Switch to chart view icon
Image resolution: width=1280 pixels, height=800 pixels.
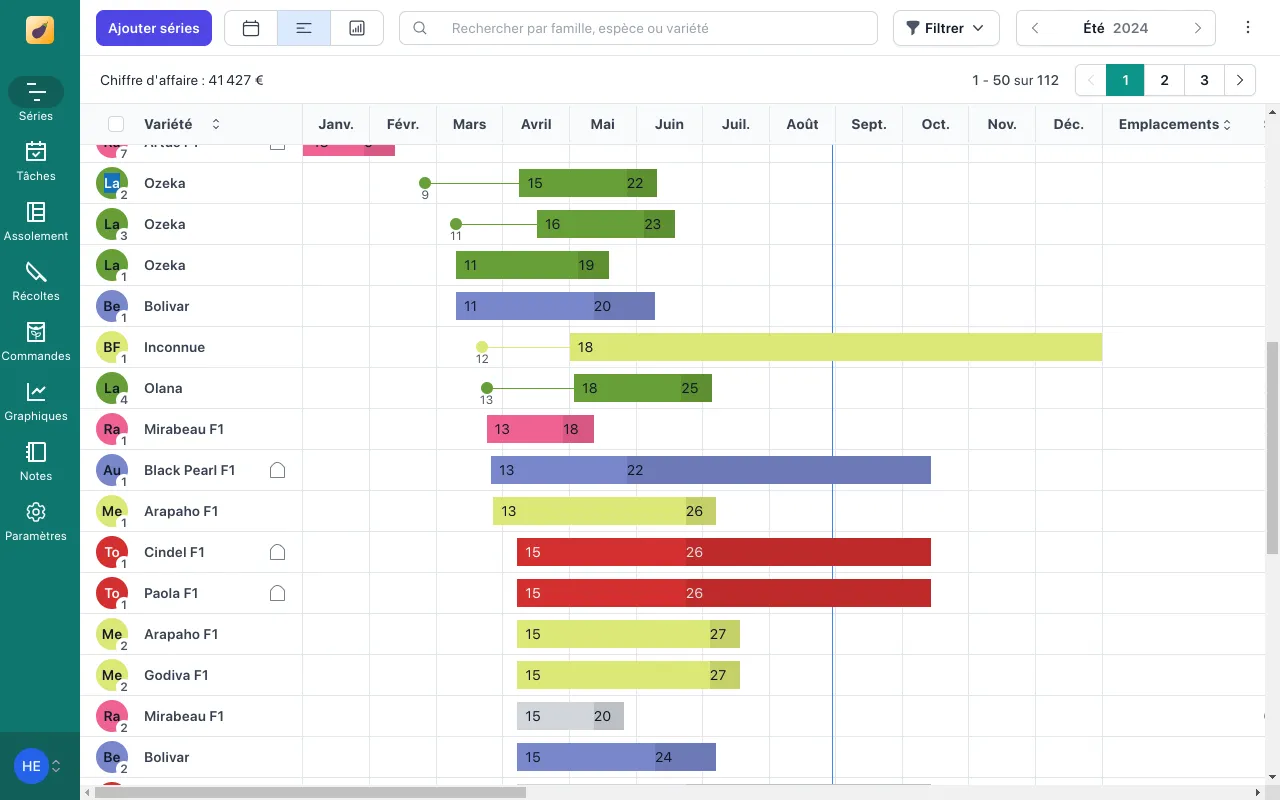(x=357, y=28)
